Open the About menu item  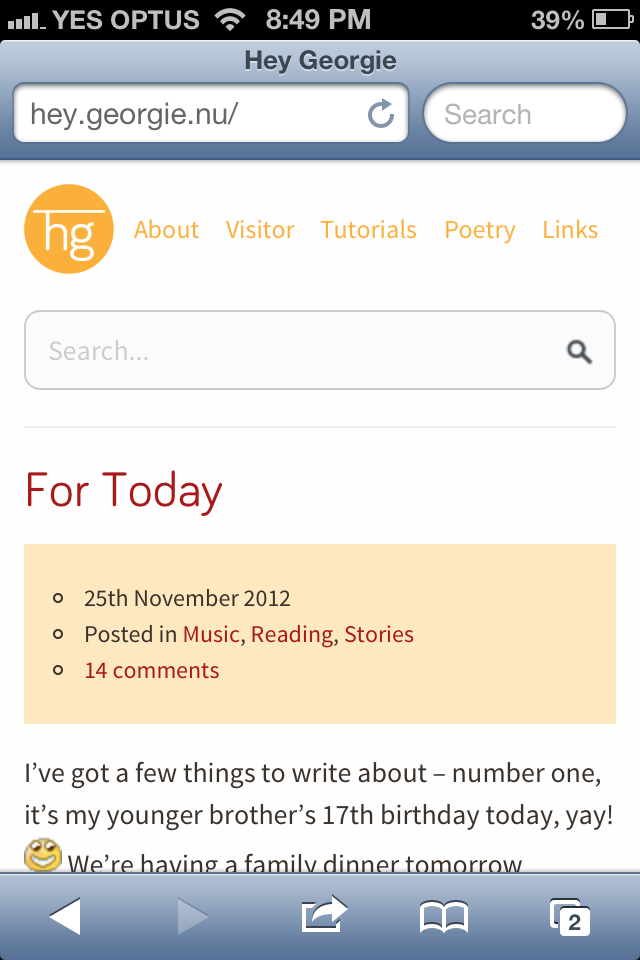(167, 230)
